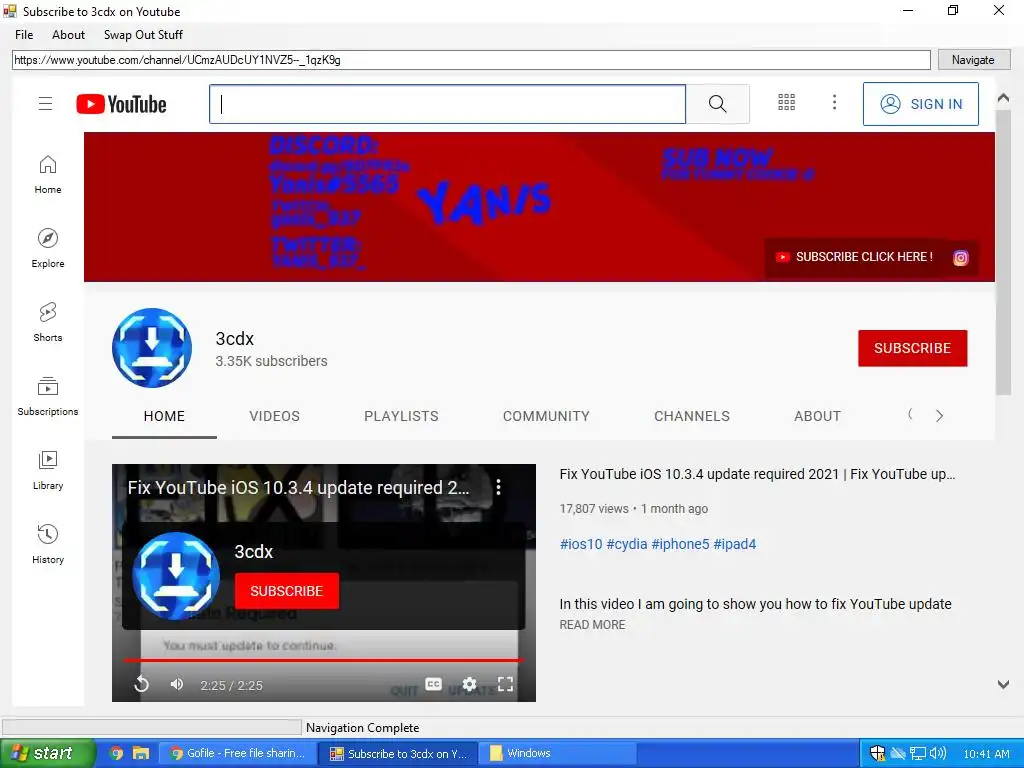Switch to the COMMUNITY tab
The width and height of the screenshot is (1024, 768).
point(546,416)
